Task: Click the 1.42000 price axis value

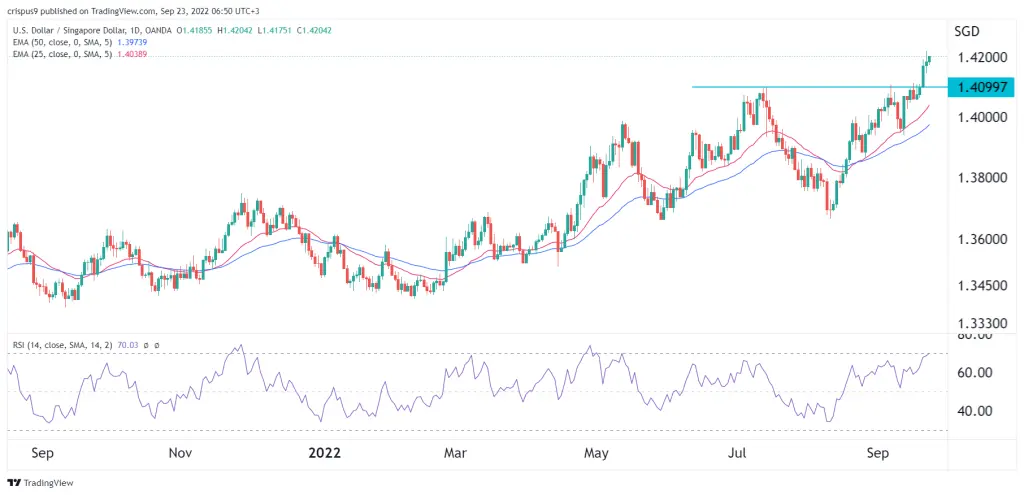Action: click(982, 57)
